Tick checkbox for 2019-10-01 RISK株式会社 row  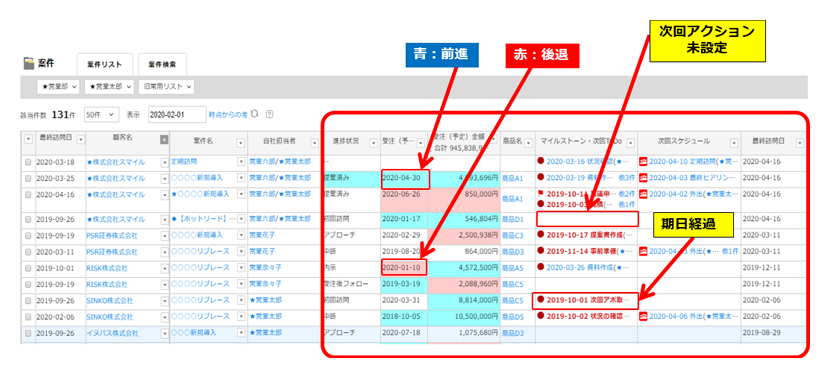(28, 268)
